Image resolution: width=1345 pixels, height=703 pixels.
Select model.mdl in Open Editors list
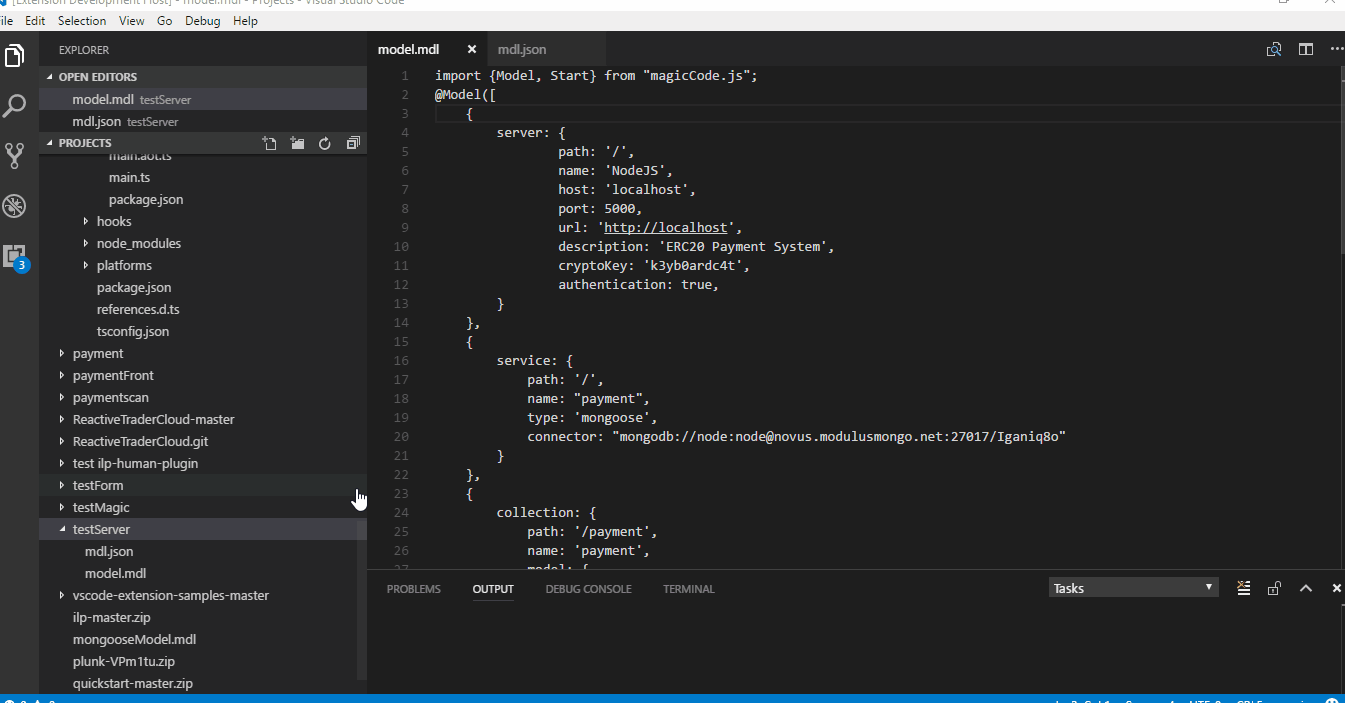[x=203, y=99]
